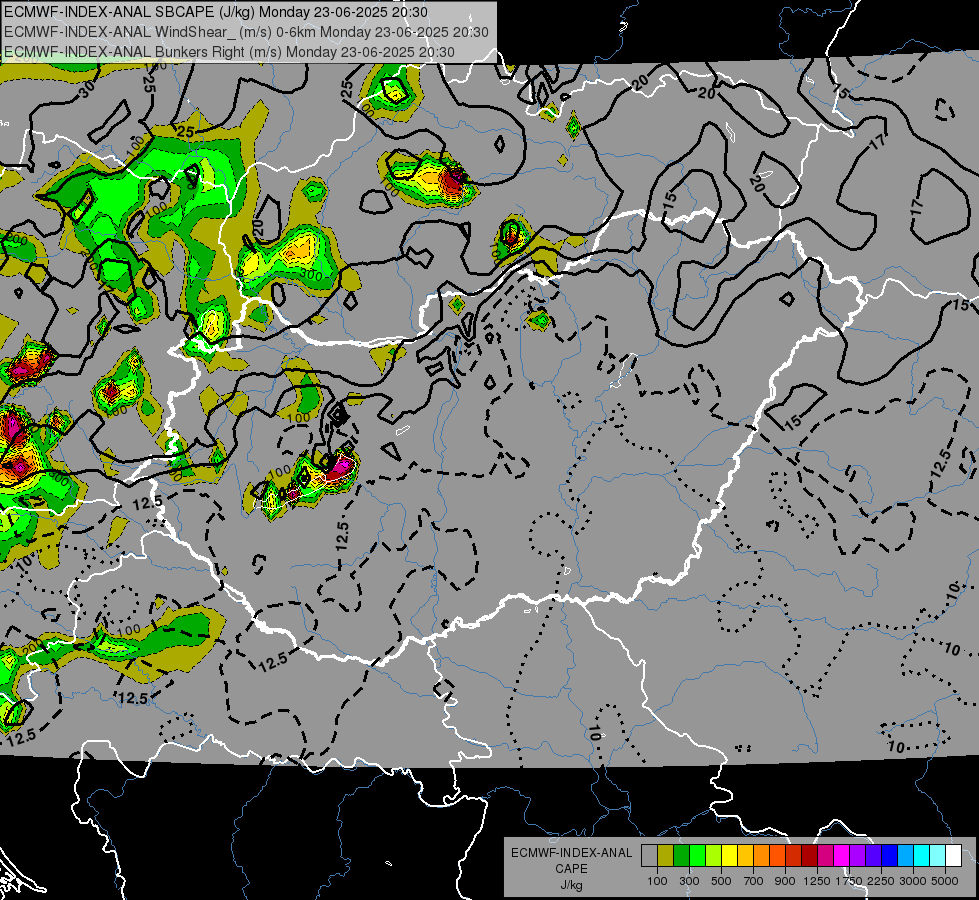Click the legend value 700
The image size is (979, 900).
pos(754,881)
